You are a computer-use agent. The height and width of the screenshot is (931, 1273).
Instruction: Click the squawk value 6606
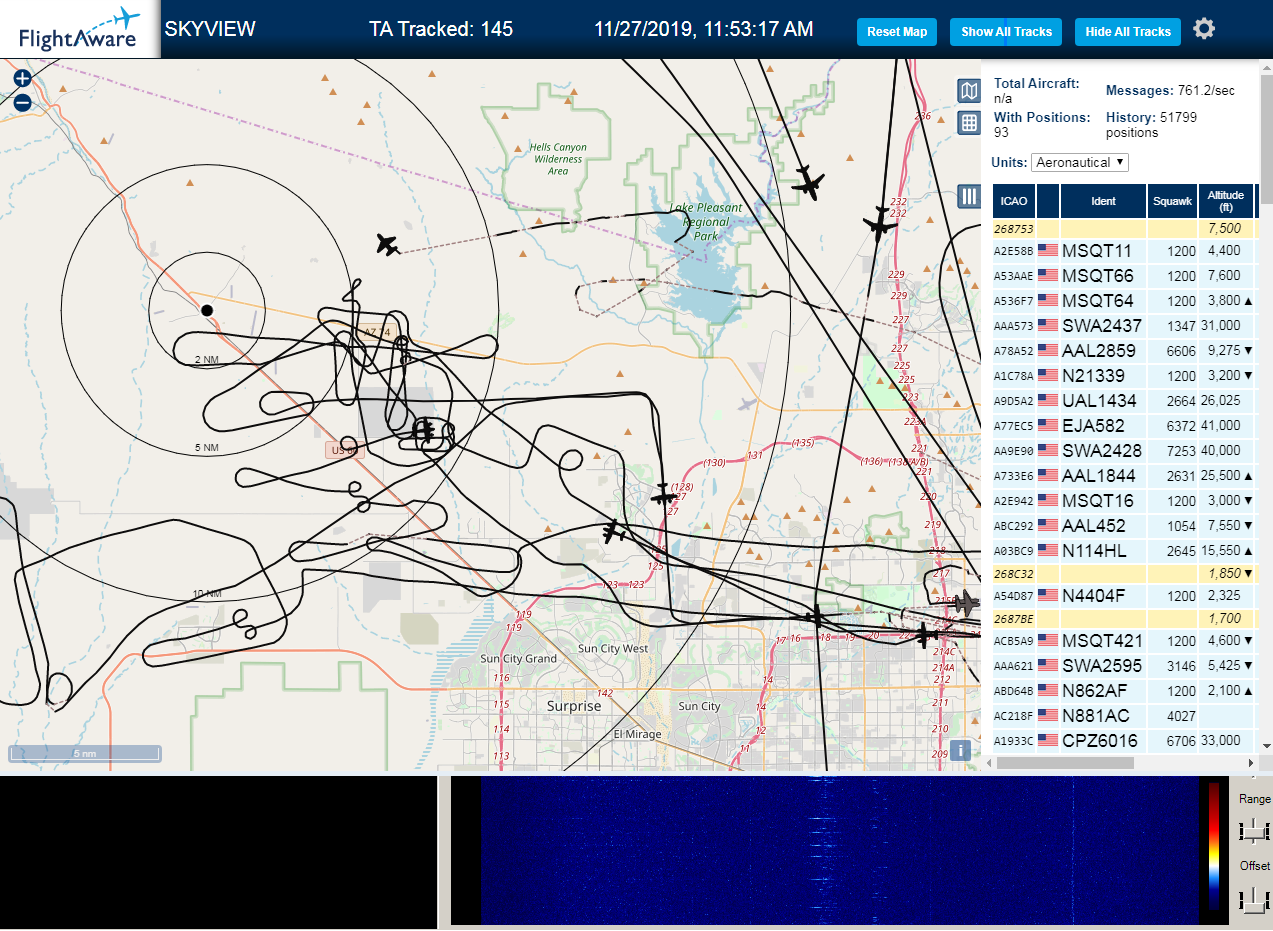1181,350
